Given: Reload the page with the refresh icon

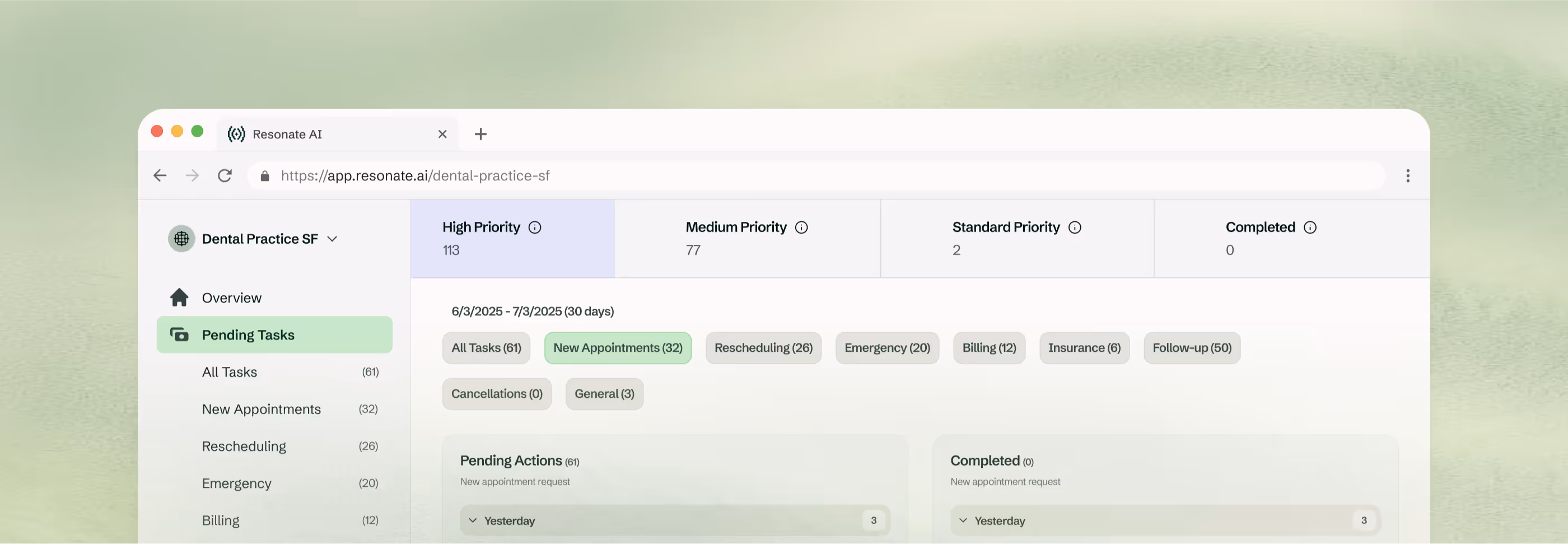Looking at the screenshot, I should [225, 175].
